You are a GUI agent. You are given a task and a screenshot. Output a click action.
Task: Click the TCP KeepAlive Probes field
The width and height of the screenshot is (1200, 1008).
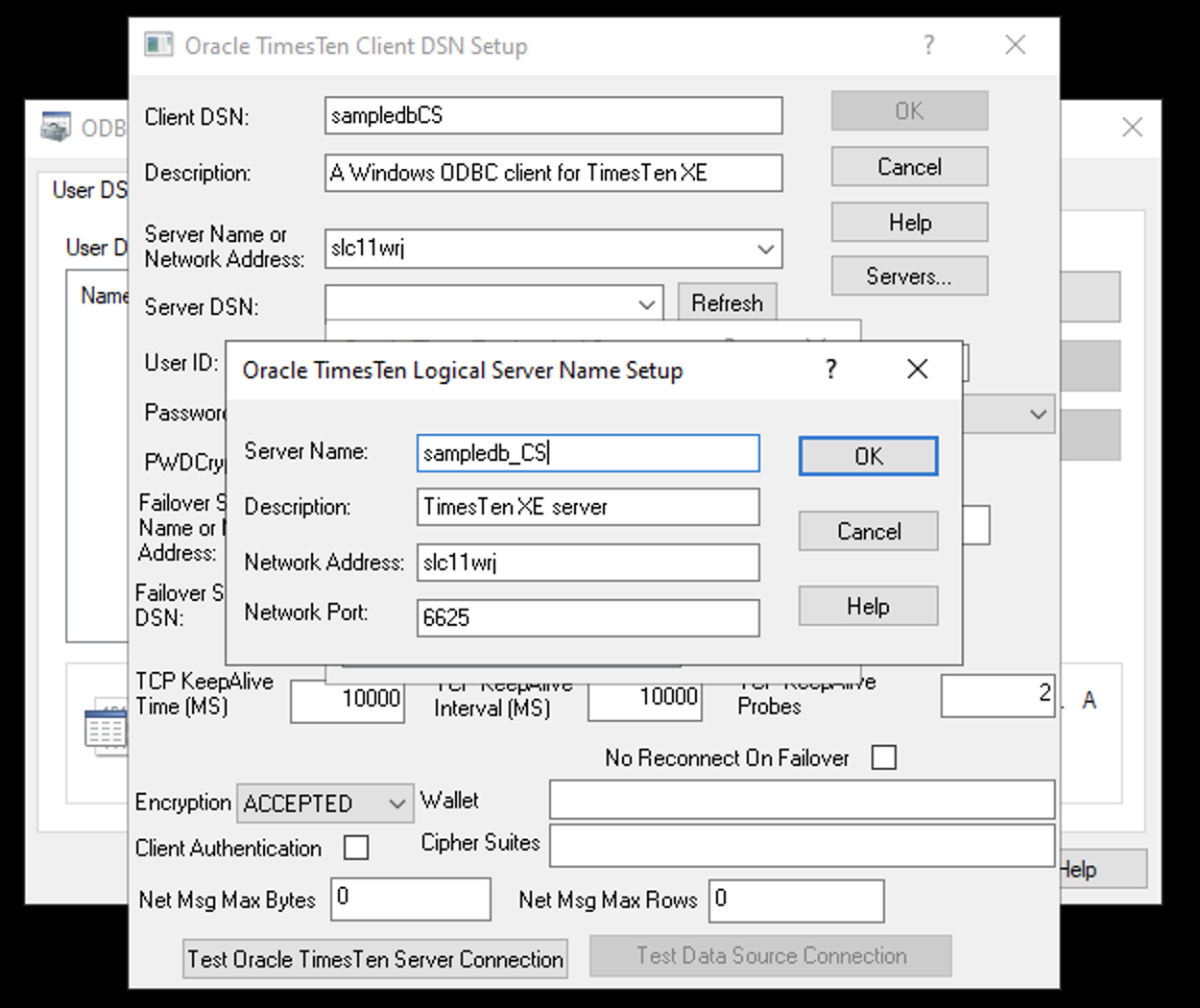click(x=998, y=695)
